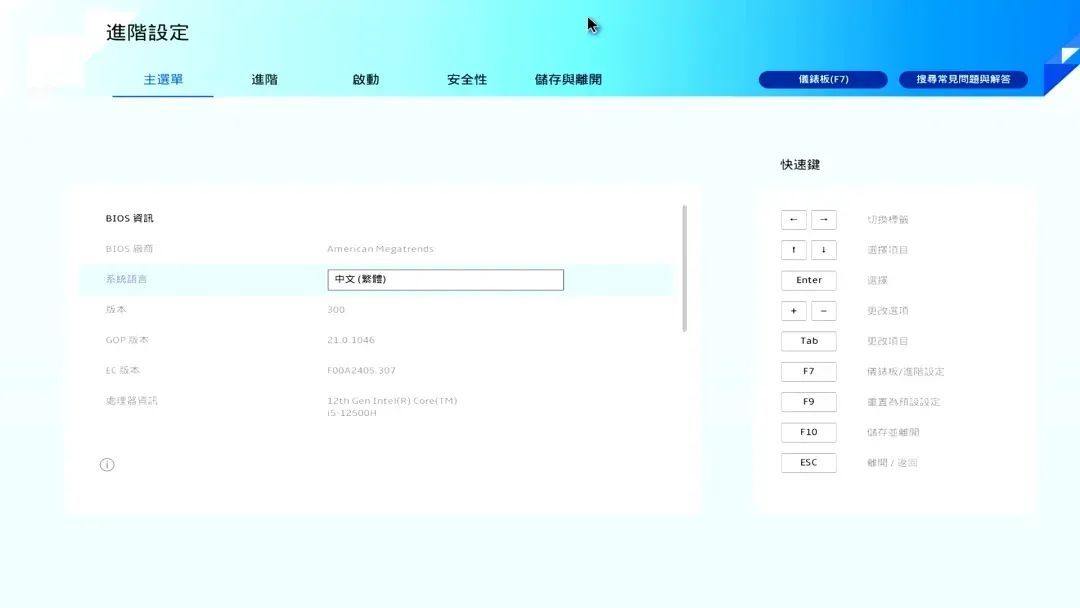Click the info icon below BIOS 資訊 panel
The height and width of the screenshot is (608, 1080).
107,464
